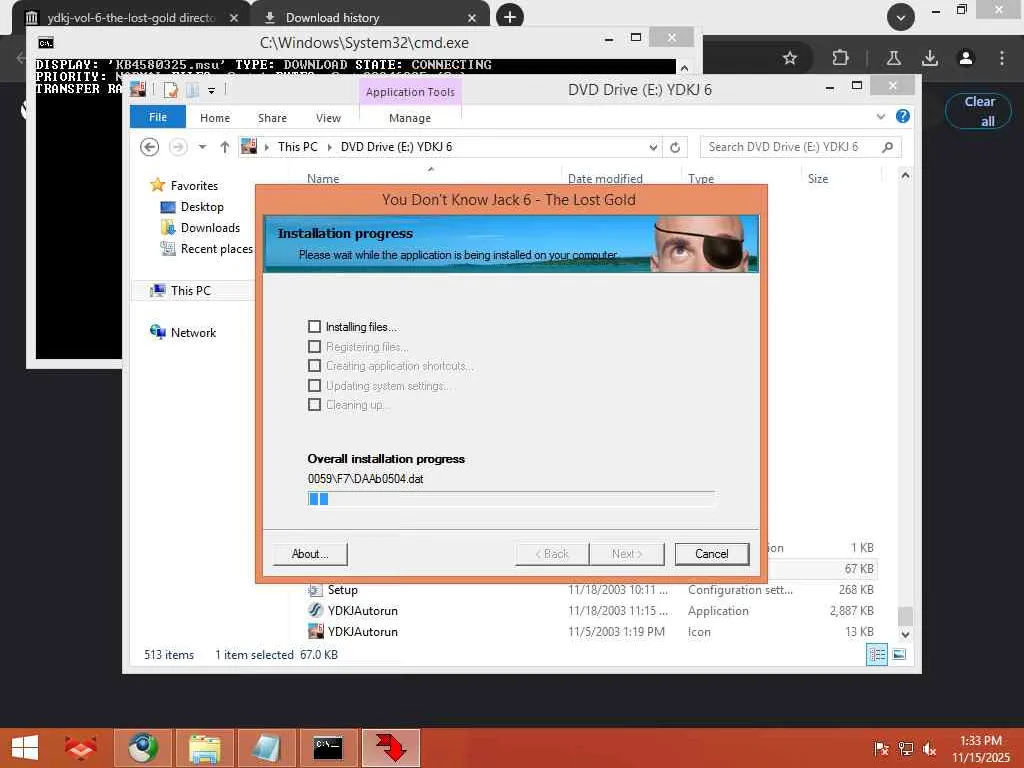The image size is (1024, 768).
Task: Open the browser downloads arrow icon
Action: [929, 58]
